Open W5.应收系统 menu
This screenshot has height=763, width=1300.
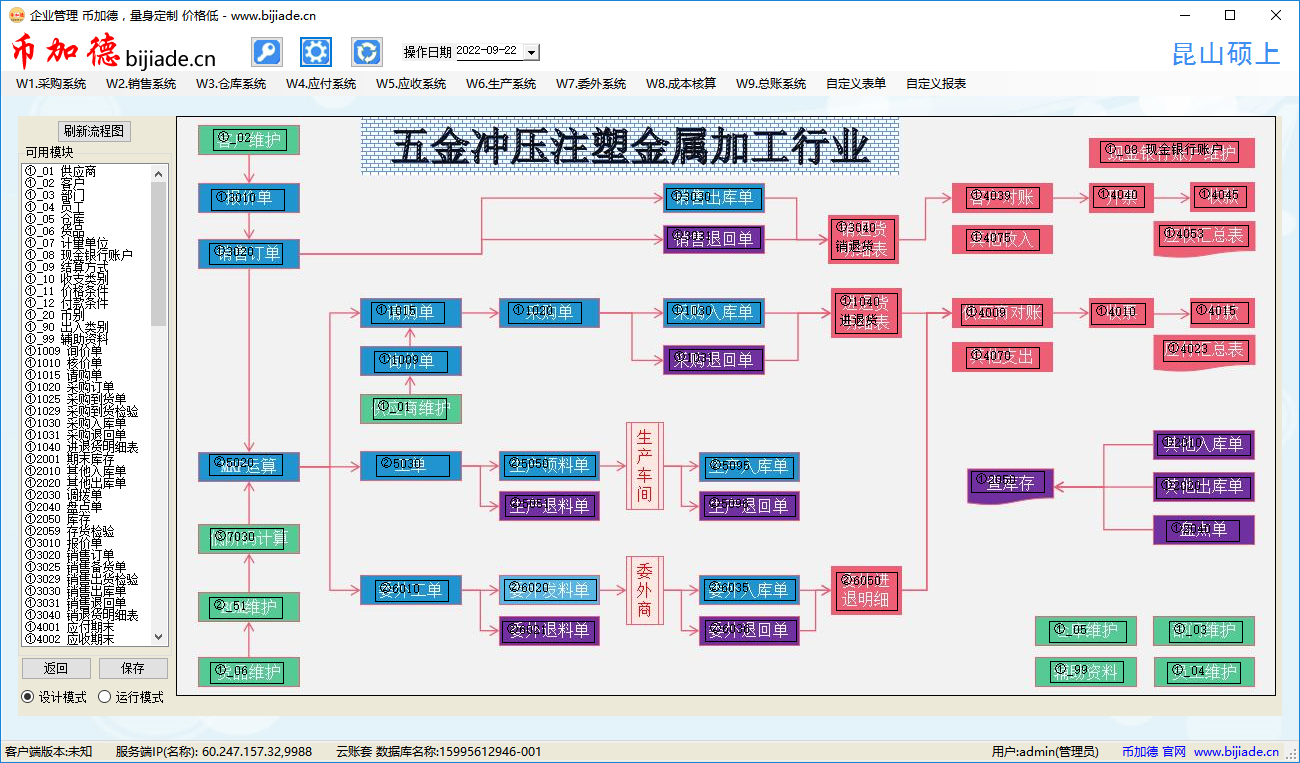tap(411, 84)
